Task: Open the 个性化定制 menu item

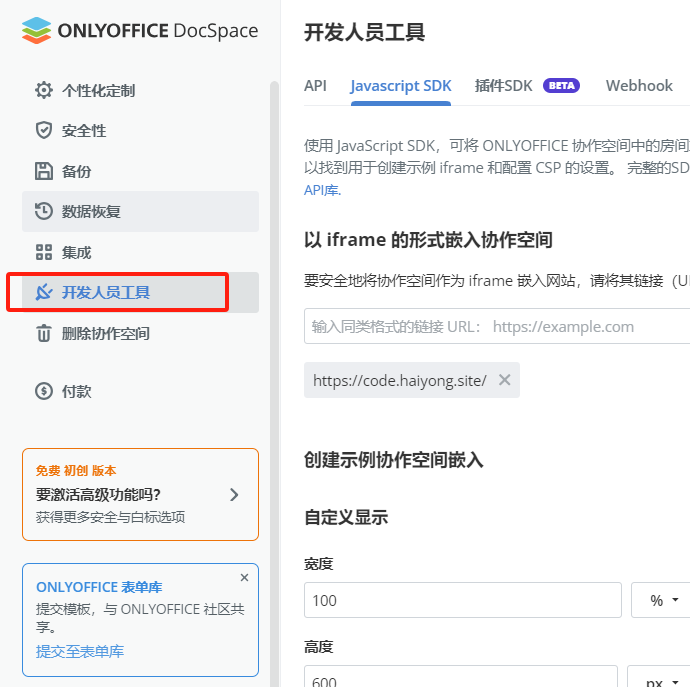Action: 140,90
